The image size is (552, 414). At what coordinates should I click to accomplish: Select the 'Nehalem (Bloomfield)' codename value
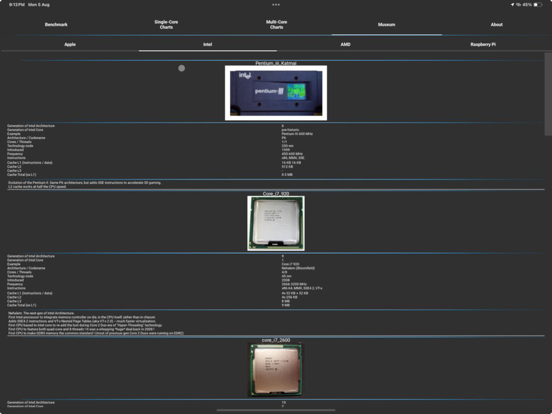click(298, 268)
